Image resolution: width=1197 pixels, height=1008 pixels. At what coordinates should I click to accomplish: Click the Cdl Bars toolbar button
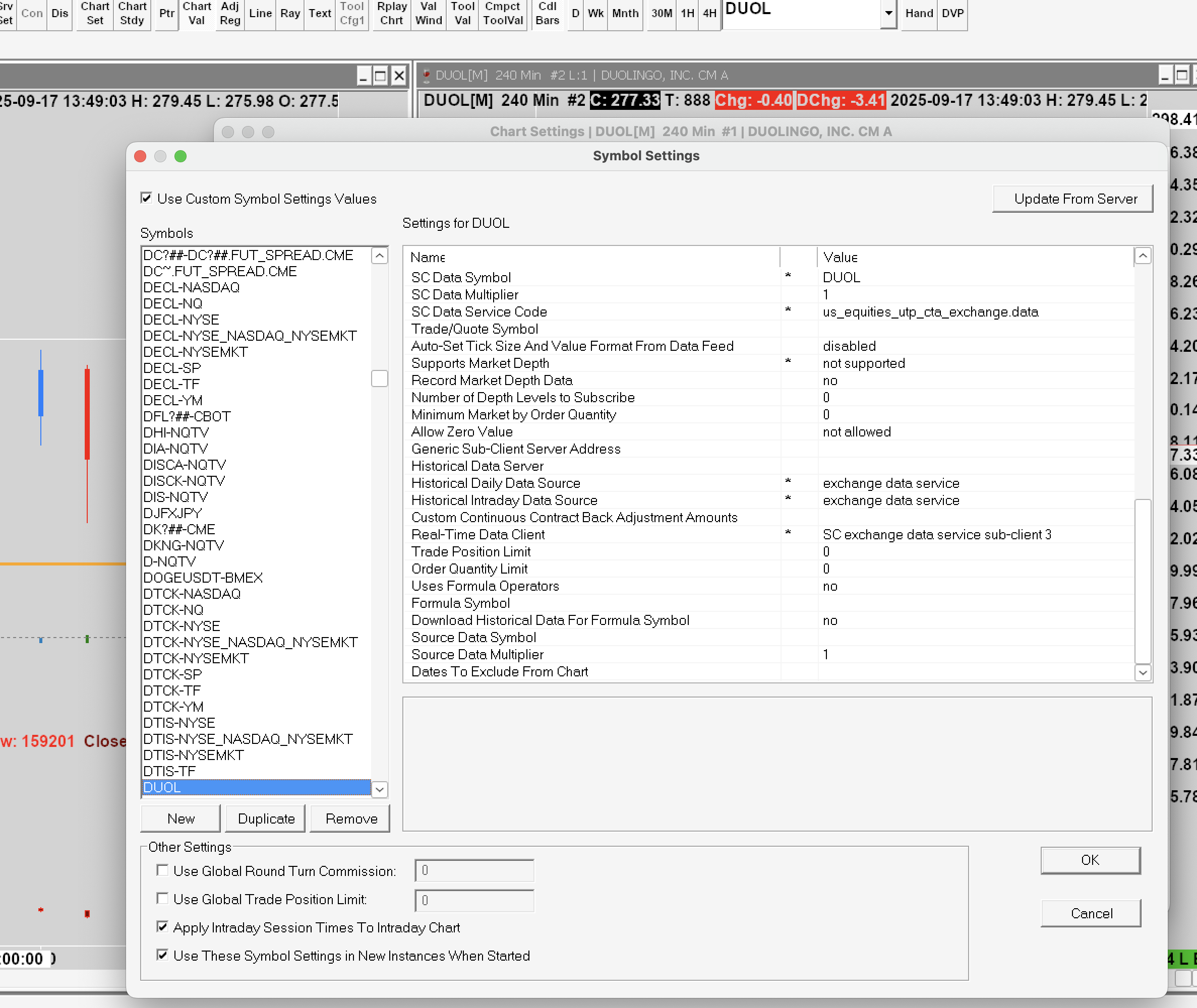547,13
